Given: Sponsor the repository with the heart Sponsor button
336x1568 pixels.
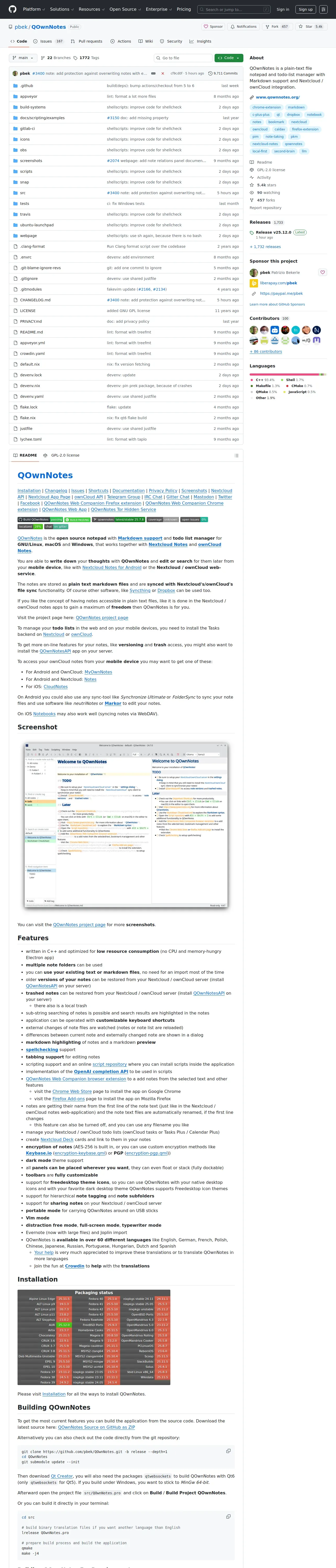Looking at the screenshot, I should pyautogui.click(x=214, y=27).
